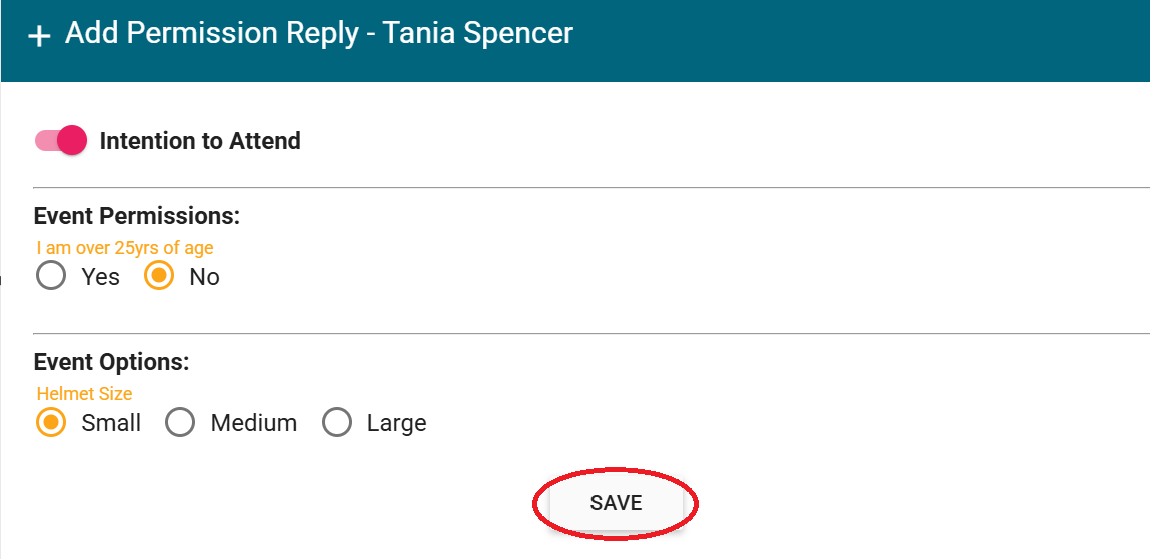The height and width of the screenshot is (559, 1150).
Task: Choose the Large helmet size radio circle
Action: (337, 423)
